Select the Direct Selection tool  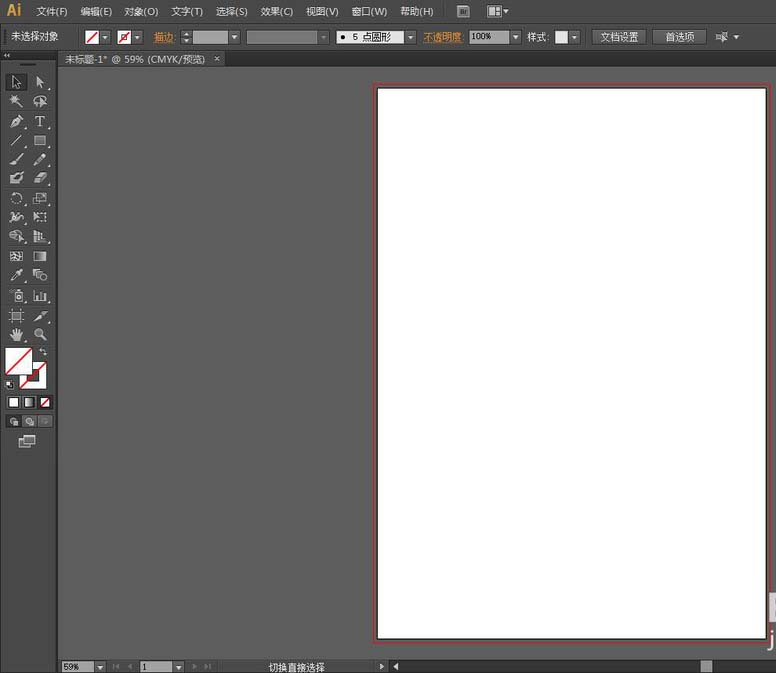40,82
